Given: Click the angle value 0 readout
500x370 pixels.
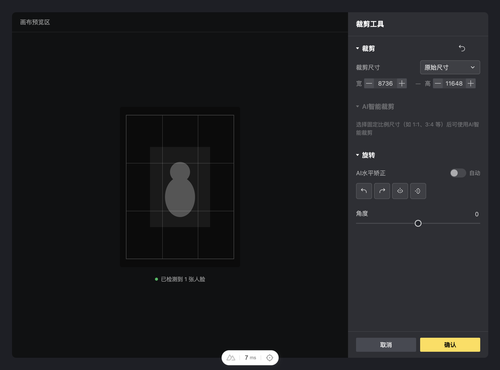Looking at the screenshot, I should pyautogui.click(x=477, y=214).
